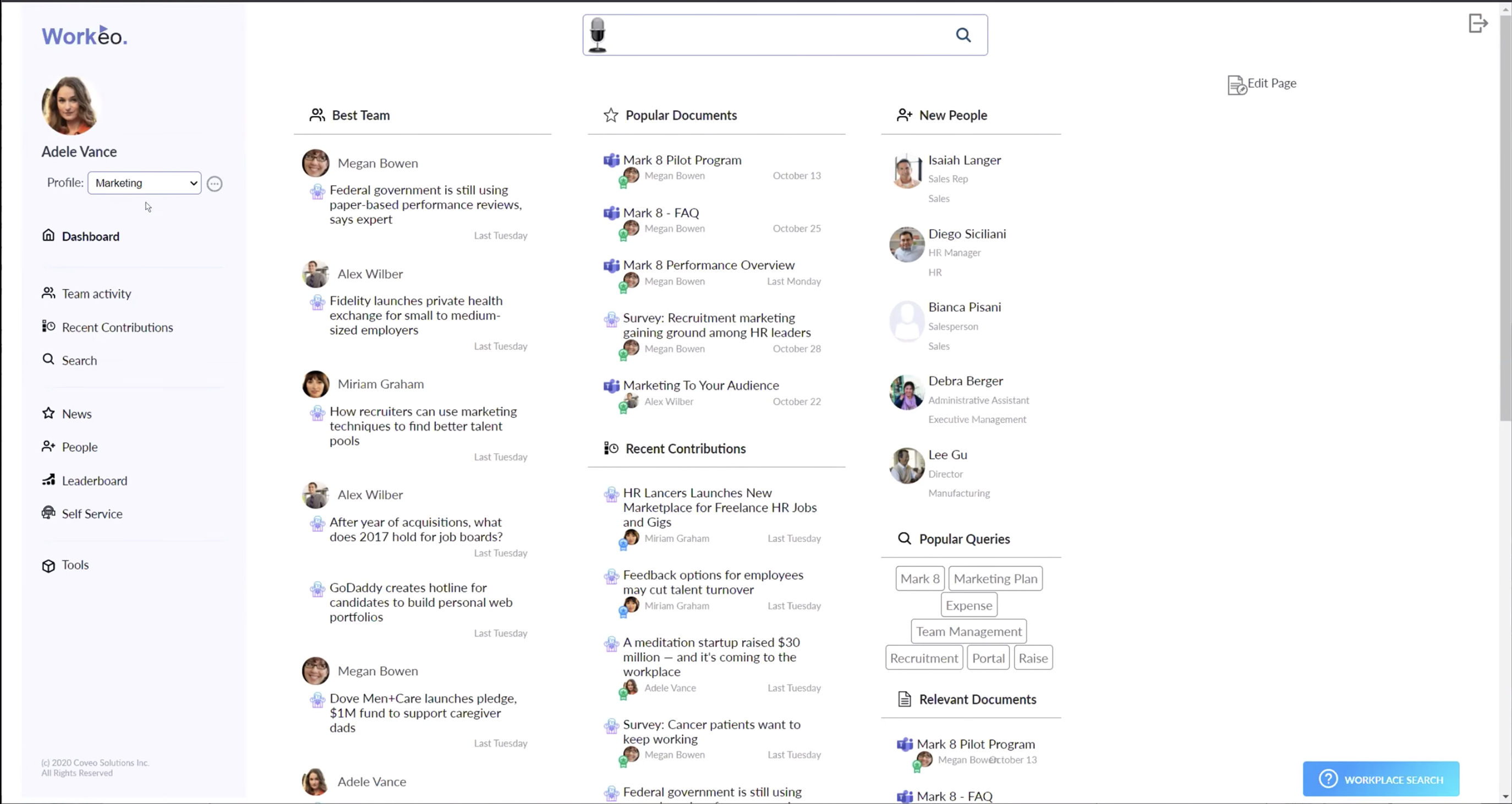This screenshot has height=804, width=1512.
Task: Open Tools in the sidebar
Action: pyautogui.click(x=75, y=565)
